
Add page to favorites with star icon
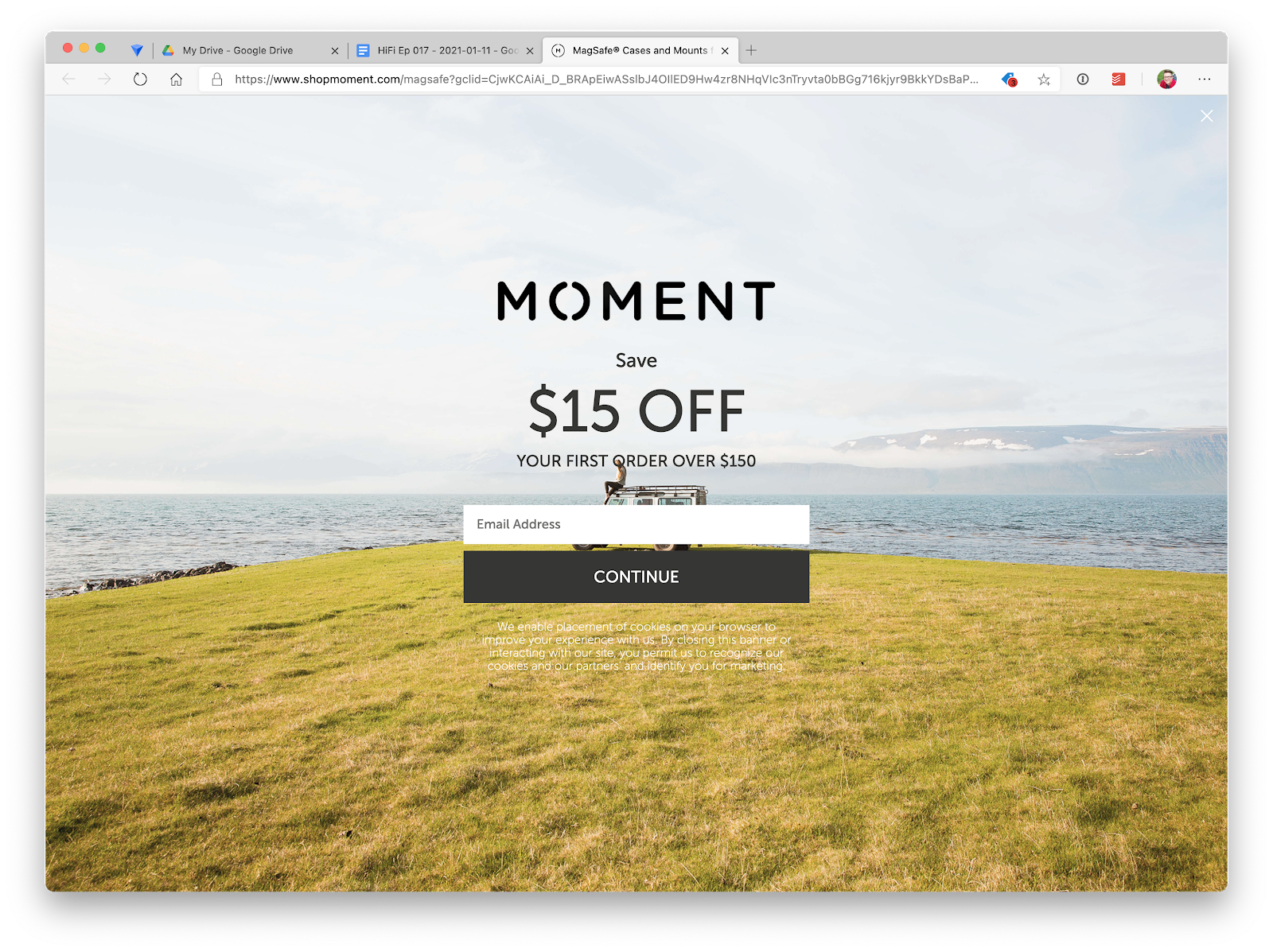[x=1044, y=79]
